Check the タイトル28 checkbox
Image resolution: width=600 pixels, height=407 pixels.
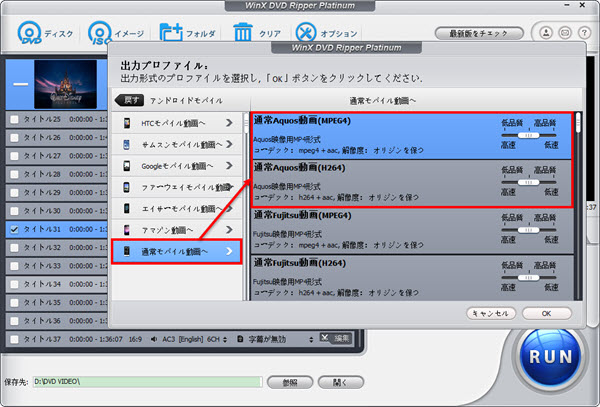point(14,174)
